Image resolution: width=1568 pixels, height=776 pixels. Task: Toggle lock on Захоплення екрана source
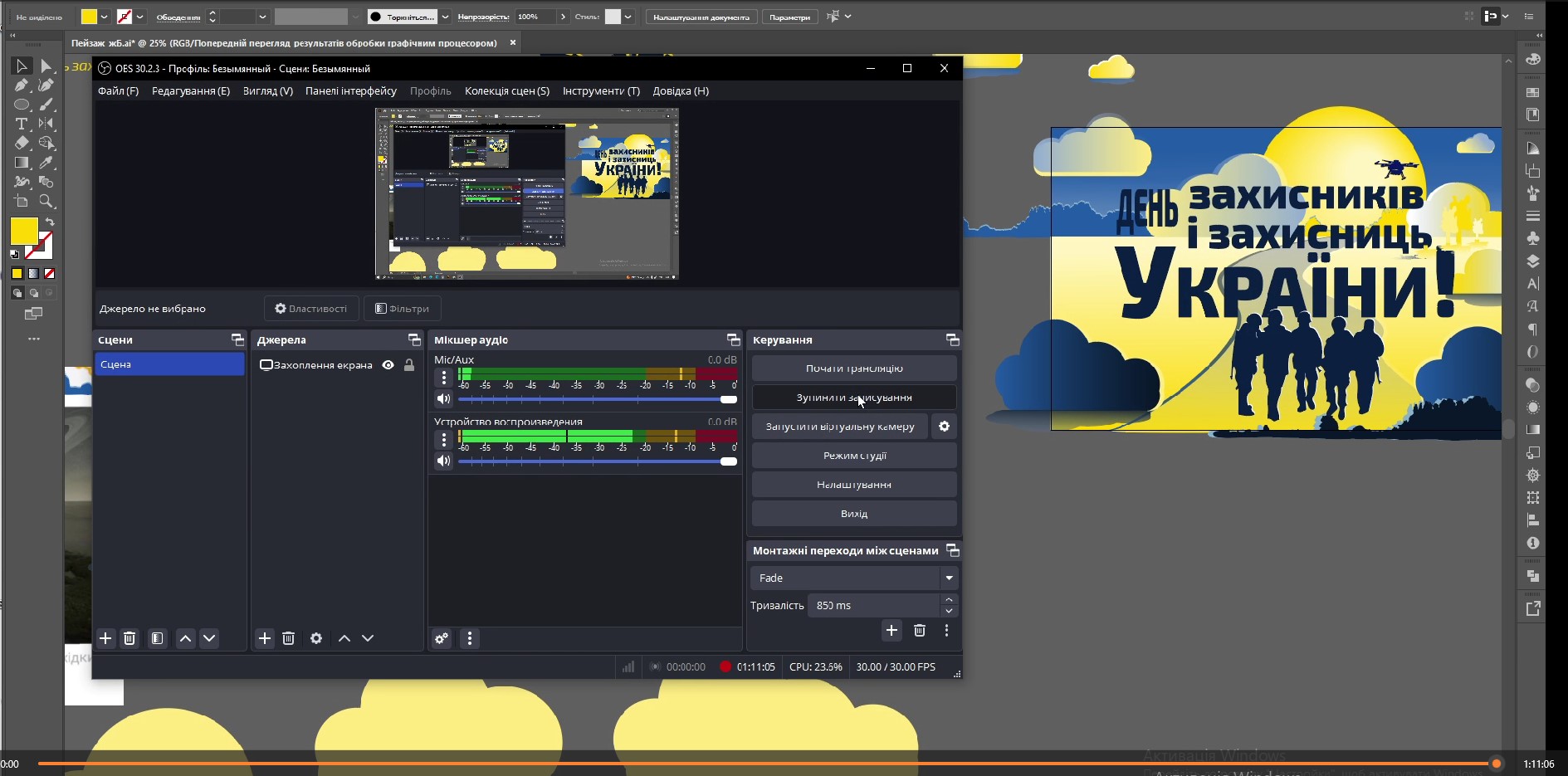409,365
